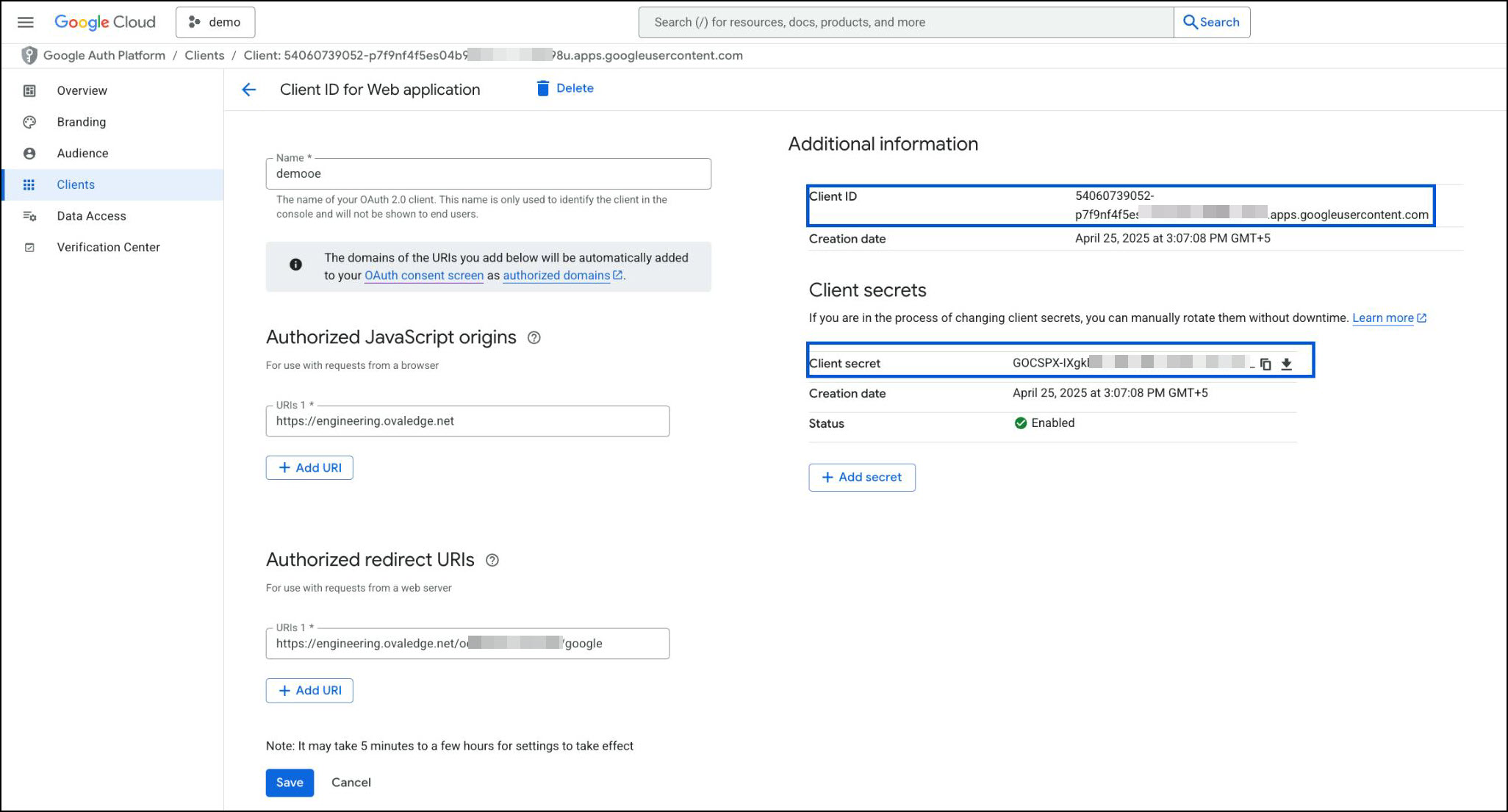Focus the Name input field
The image size is (1508, 812).
tap(488, 174)
